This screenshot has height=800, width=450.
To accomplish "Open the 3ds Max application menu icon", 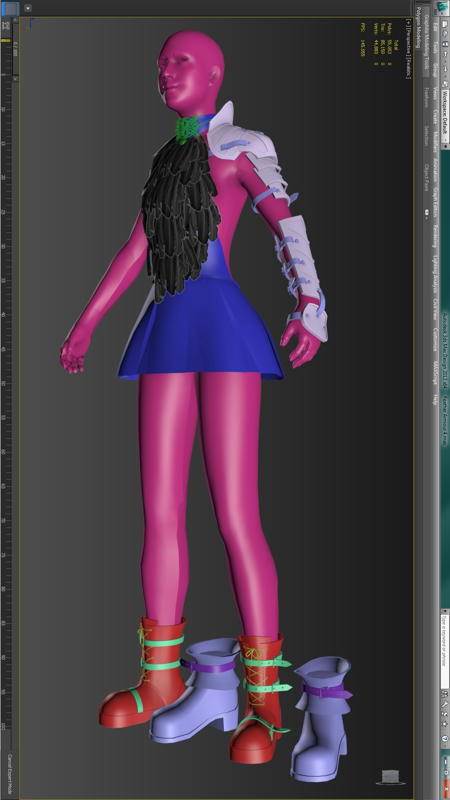I will point(442,7).
